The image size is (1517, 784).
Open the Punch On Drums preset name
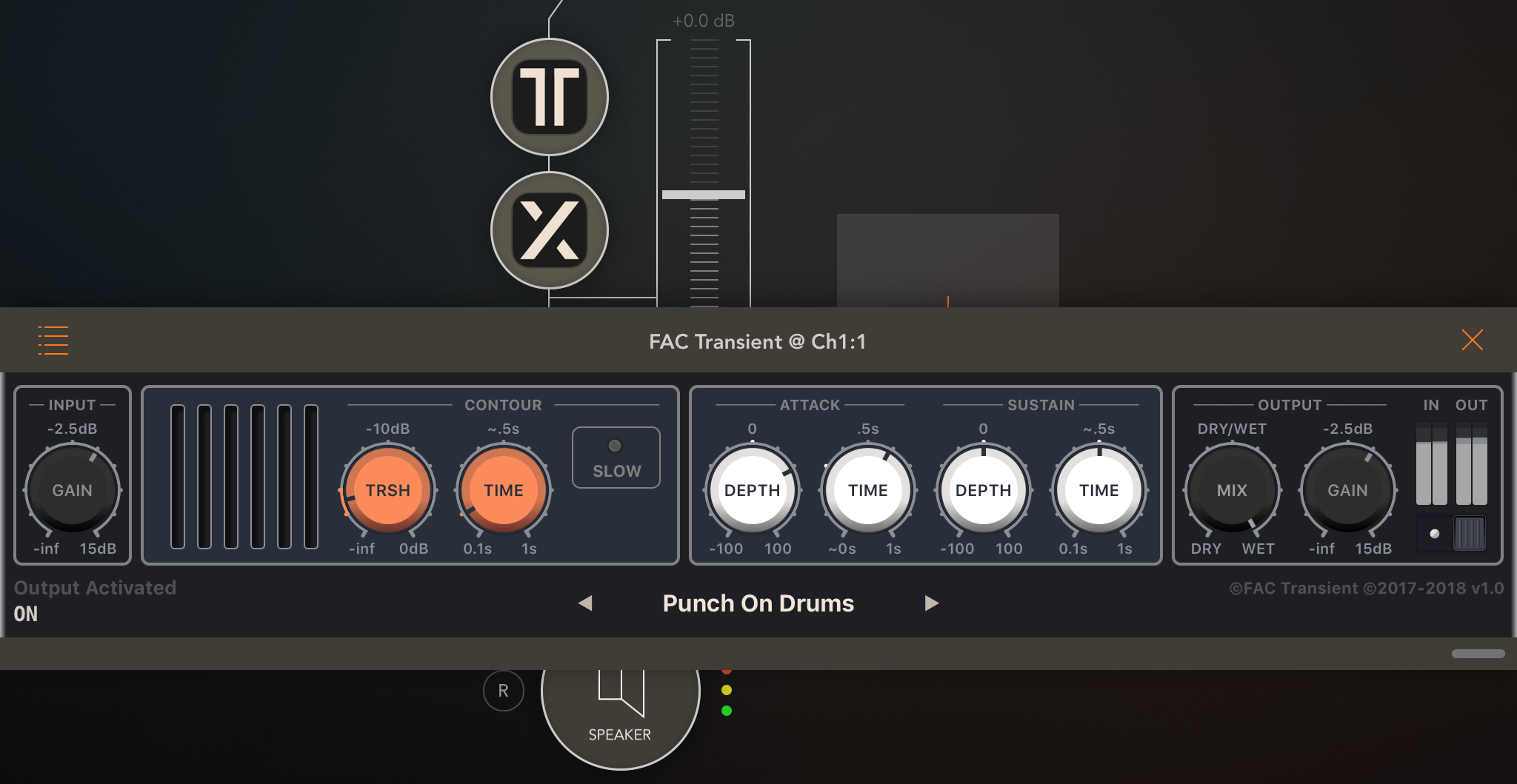click(758, 603)
